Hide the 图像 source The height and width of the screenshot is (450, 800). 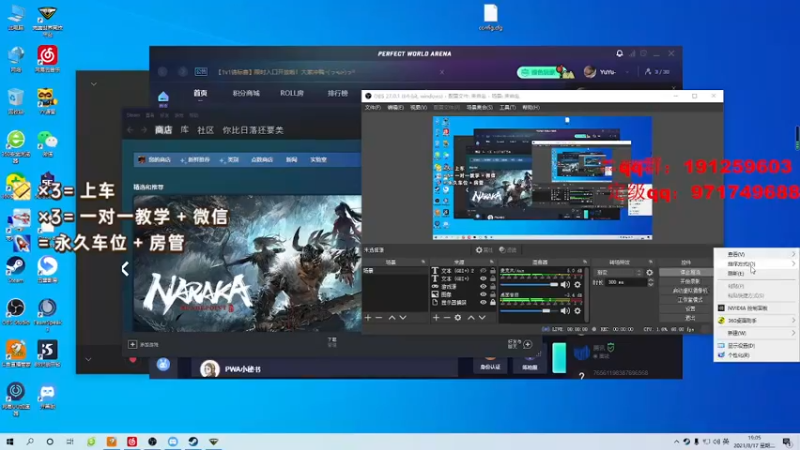[483, 294]
